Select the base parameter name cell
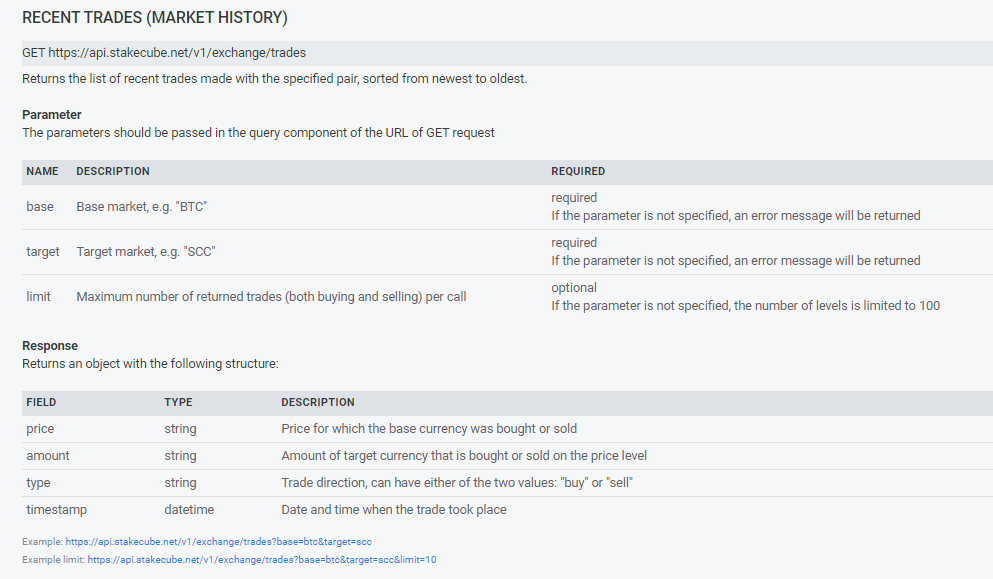Image resolution: width=993 pixels, height=579 pixels. coord(40,207)
